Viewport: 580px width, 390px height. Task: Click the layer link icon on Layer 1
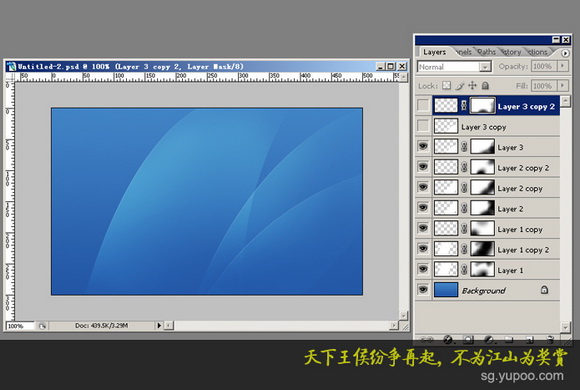point(464,270)
